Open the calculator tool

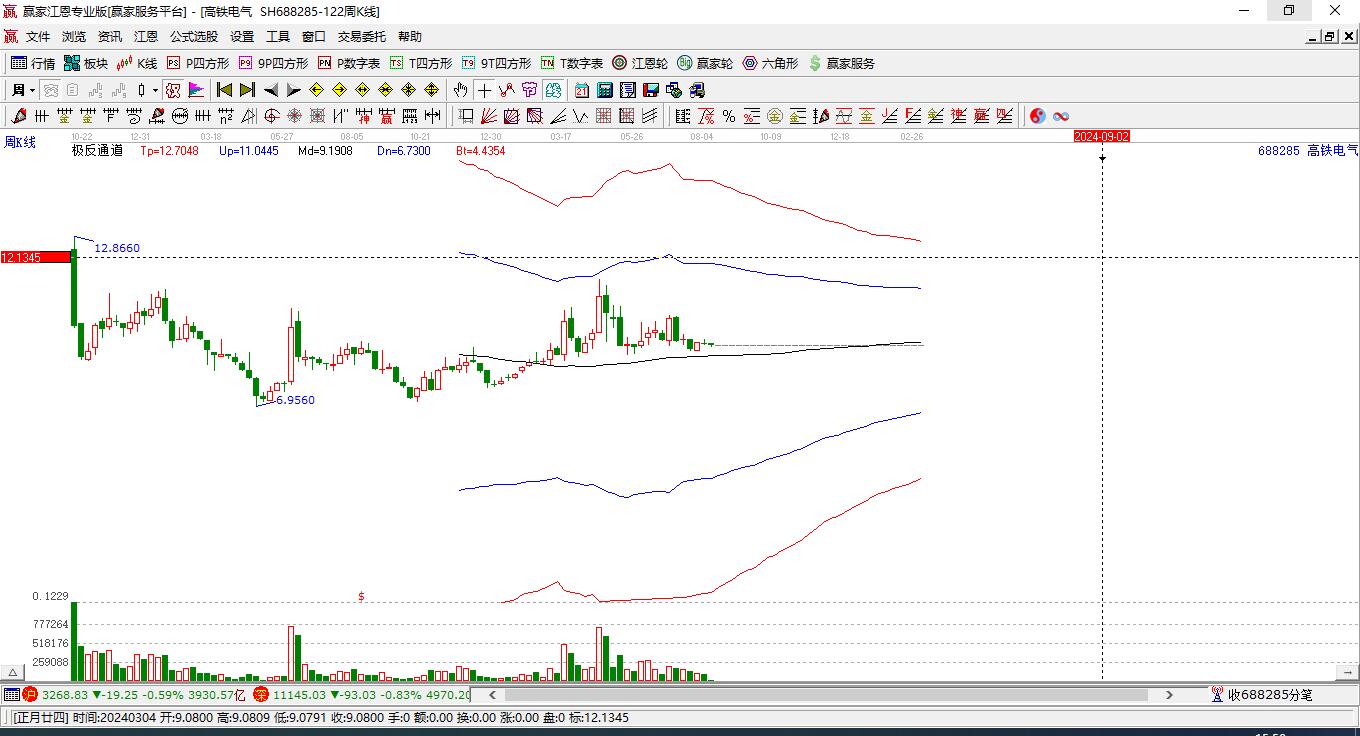click(604, 90)
